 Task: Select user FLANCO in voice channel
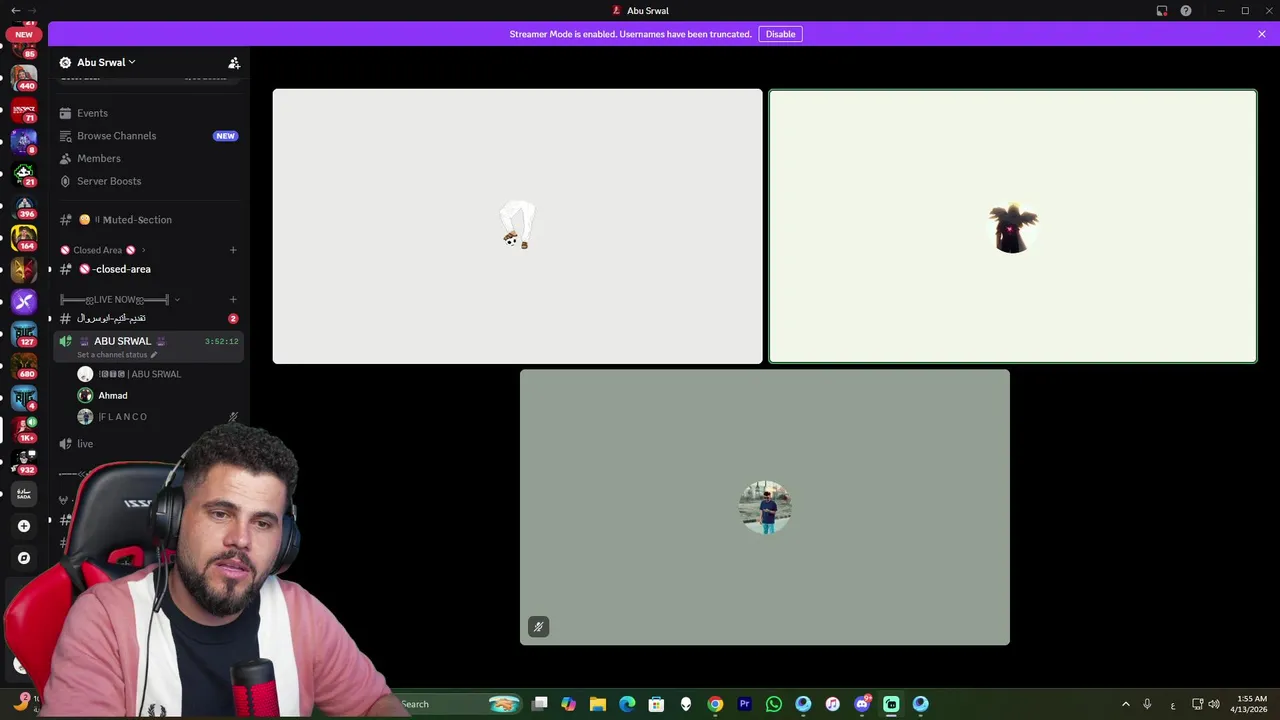click(159, 417)
